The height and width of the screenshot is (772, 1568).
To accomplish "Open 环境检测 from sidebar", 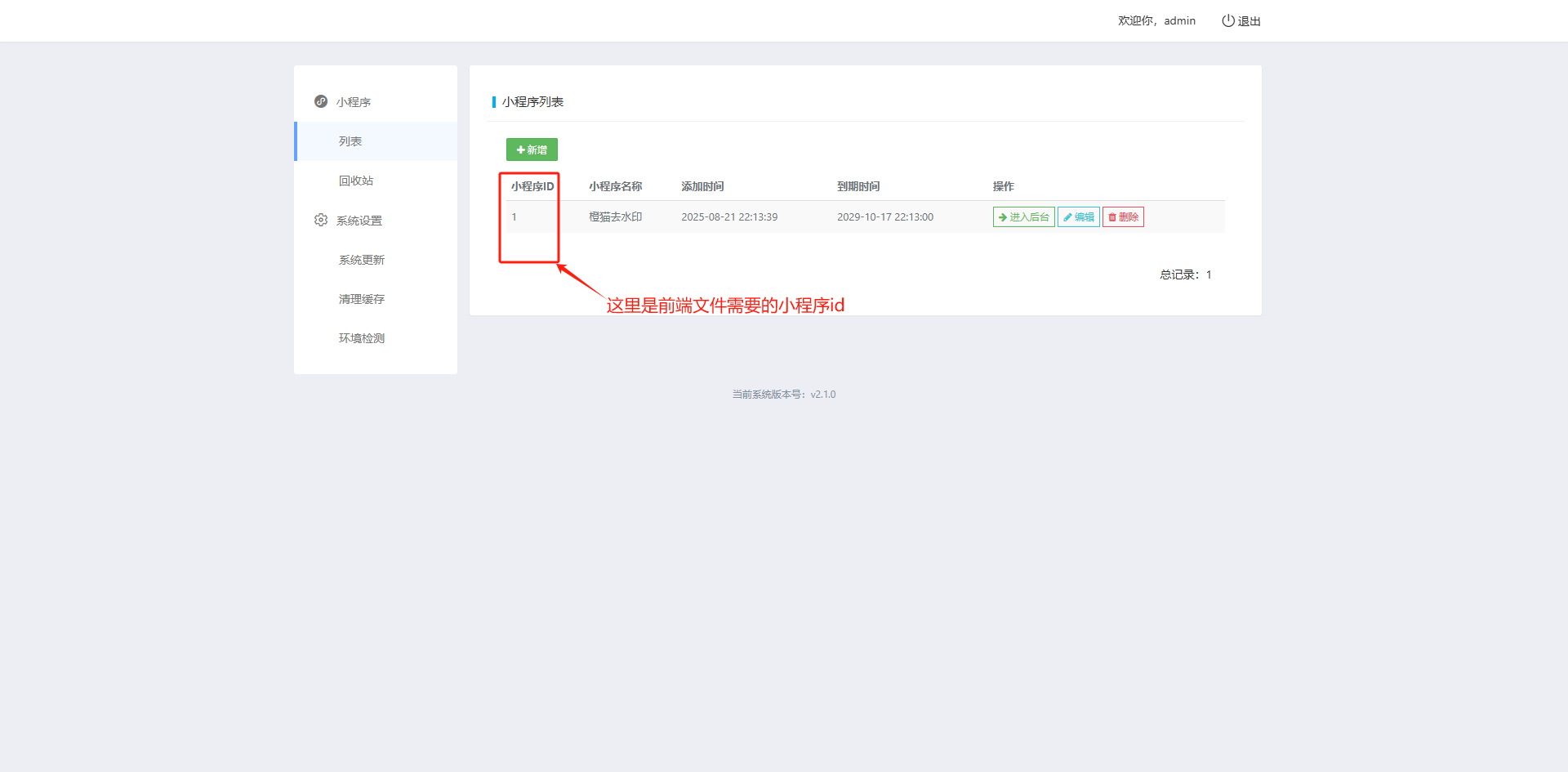I will (x=362, y=338).
